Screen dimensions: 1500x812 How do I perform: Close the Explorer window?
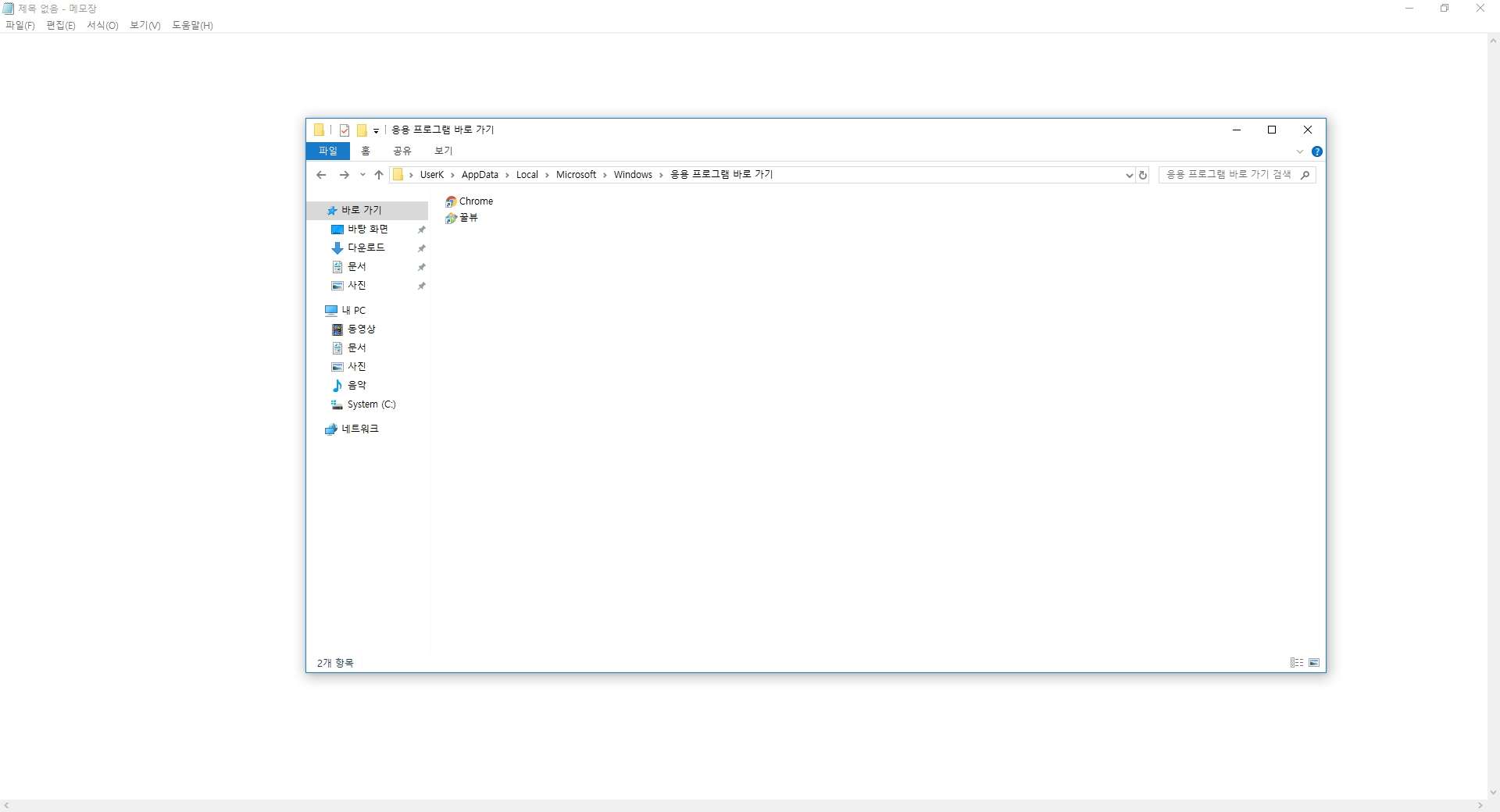(1308, 130)
